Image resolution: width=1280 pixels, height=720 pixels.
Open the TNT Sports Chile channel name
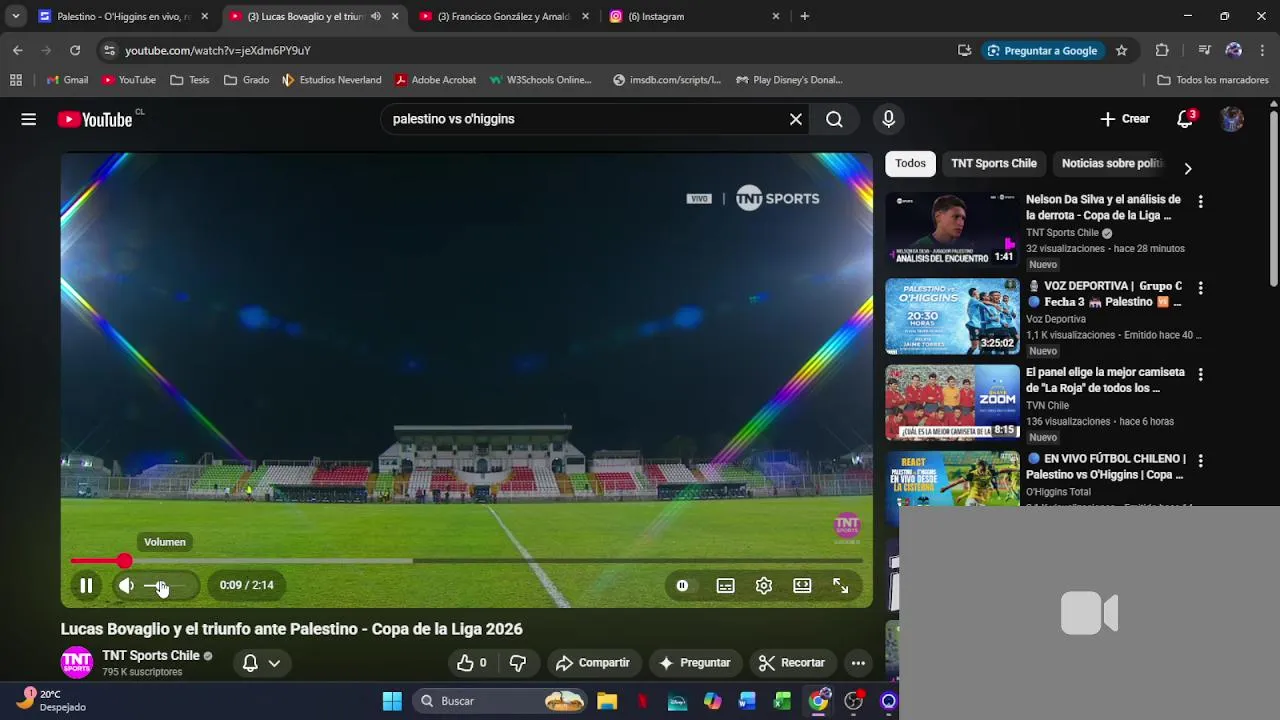(x=151, y=656)
